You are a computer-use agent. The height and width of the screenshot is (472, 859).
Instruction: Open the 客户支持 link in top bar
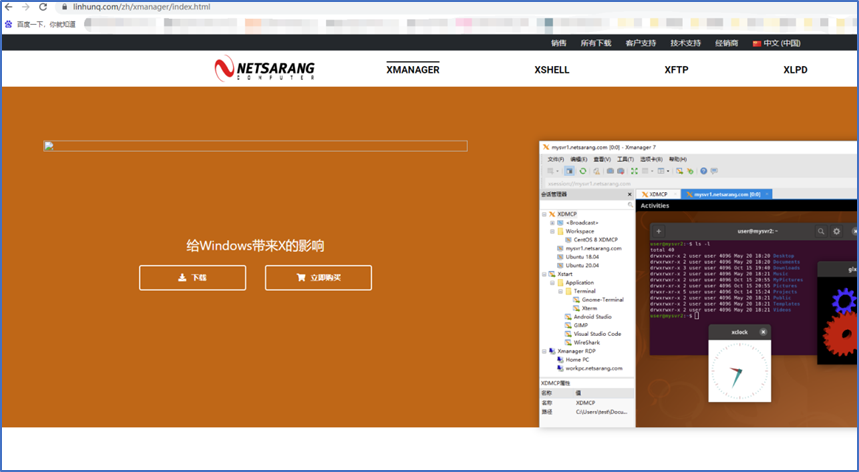640,43
